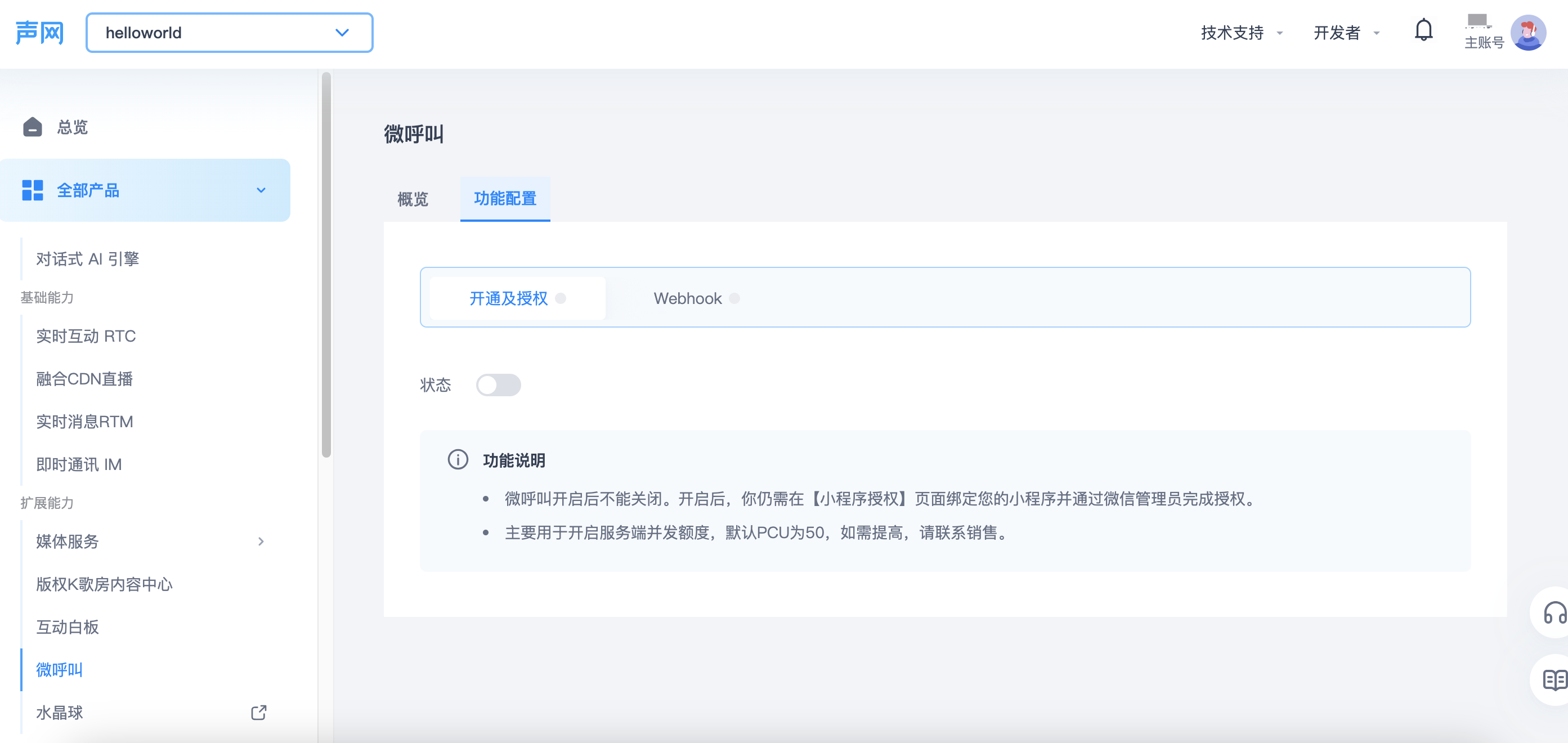
Task: Click the info icon in 功能说明
Action: 458,460
